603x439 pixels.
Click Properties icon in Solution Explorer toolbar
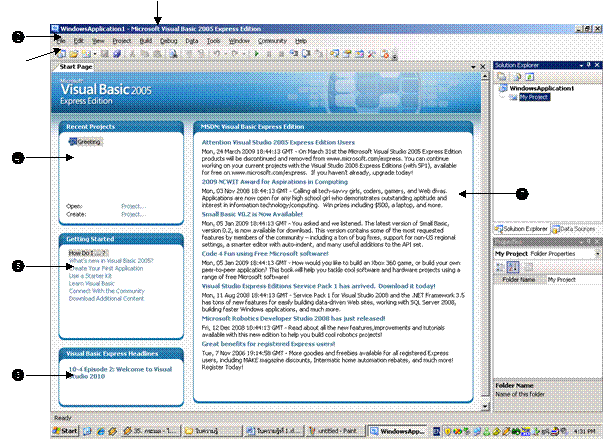click(x=502, y=76)
